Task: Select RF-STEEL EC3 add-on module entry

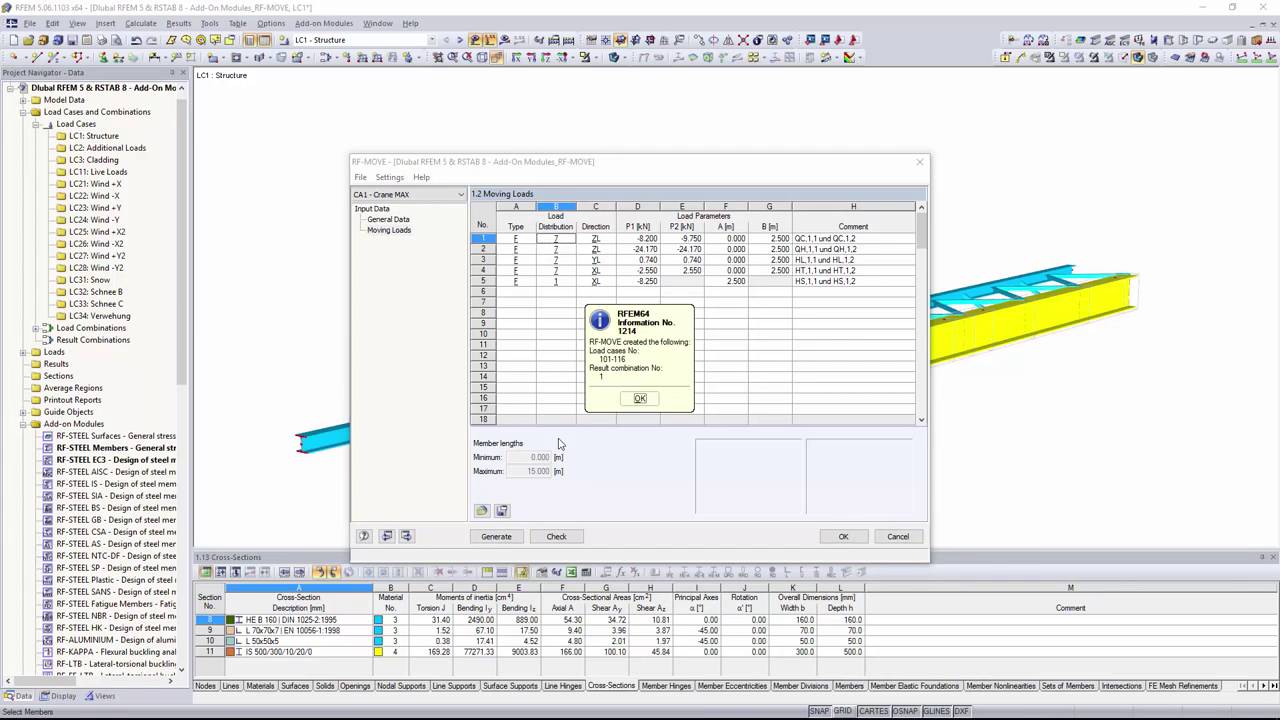Action: [116, 460]
